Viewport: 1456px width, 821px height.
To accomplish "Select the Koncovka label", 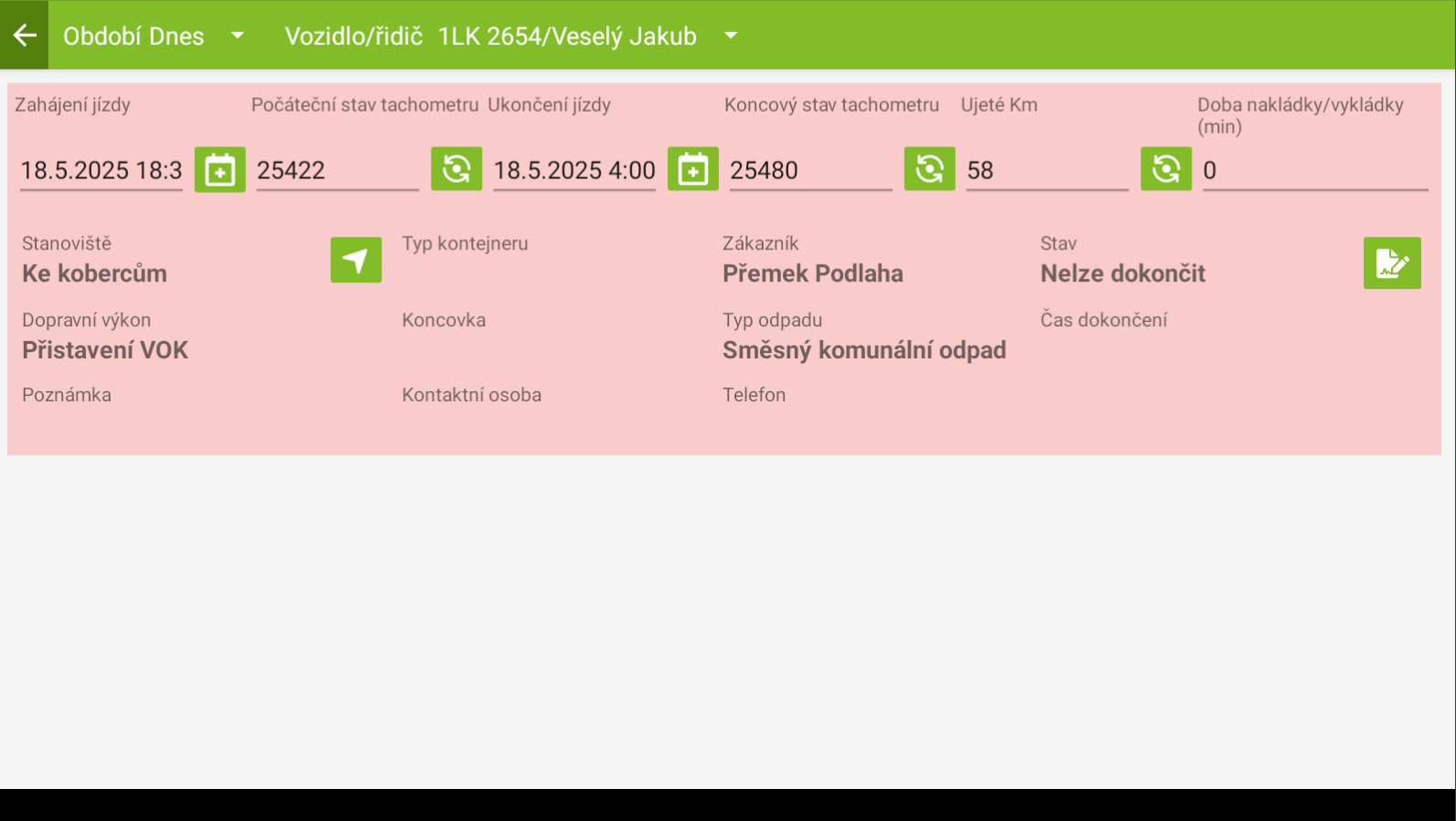I will click(444, 320).
